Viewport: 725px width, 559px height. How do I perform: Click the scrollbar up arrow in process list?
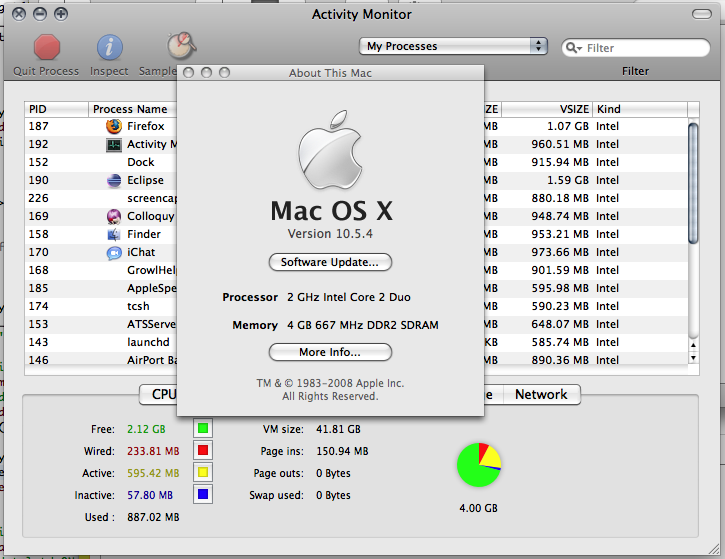pos(693,345)
